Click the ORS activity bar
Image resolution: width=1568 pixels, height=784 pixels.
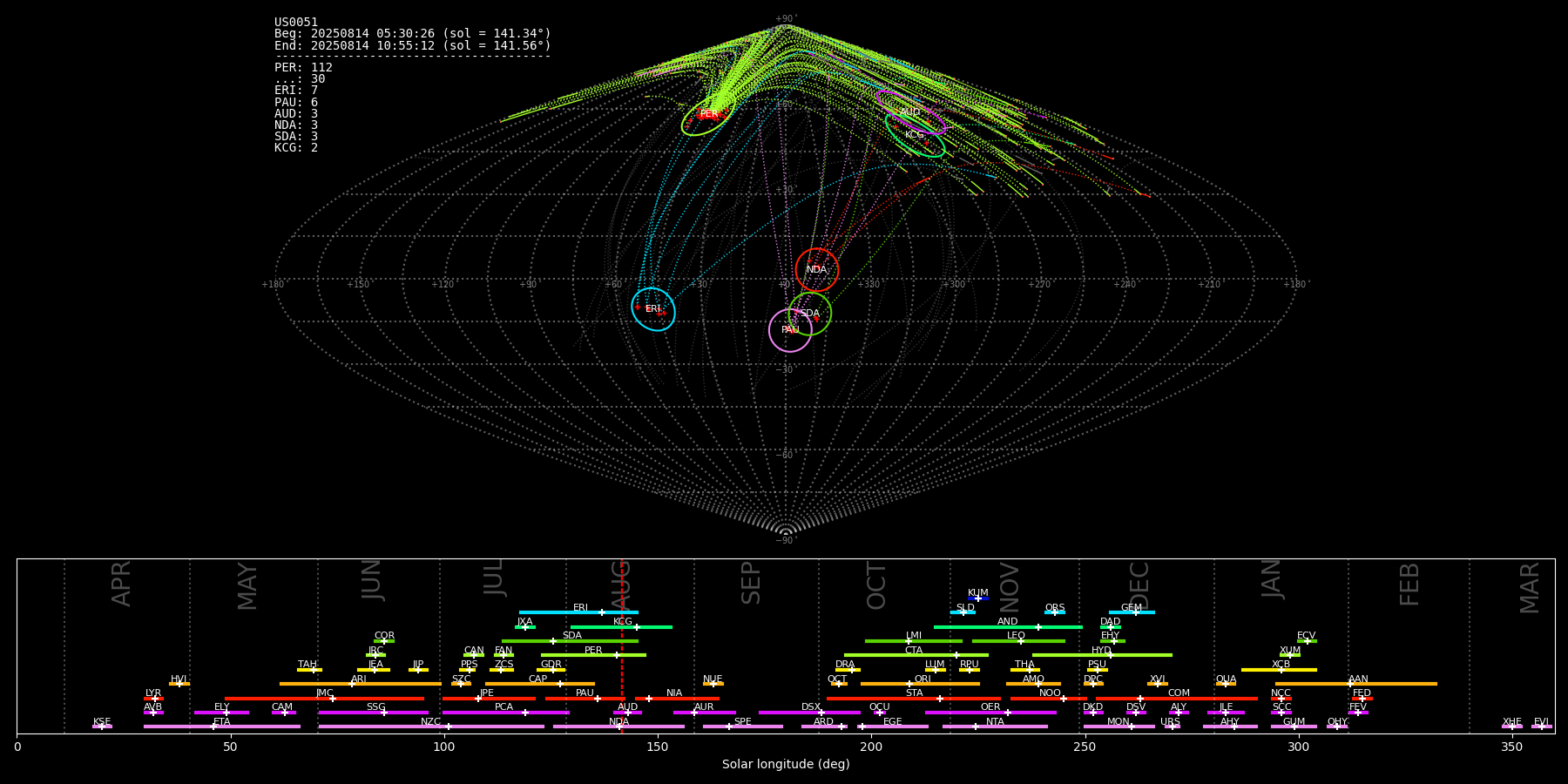click(x=1055, y=612)
